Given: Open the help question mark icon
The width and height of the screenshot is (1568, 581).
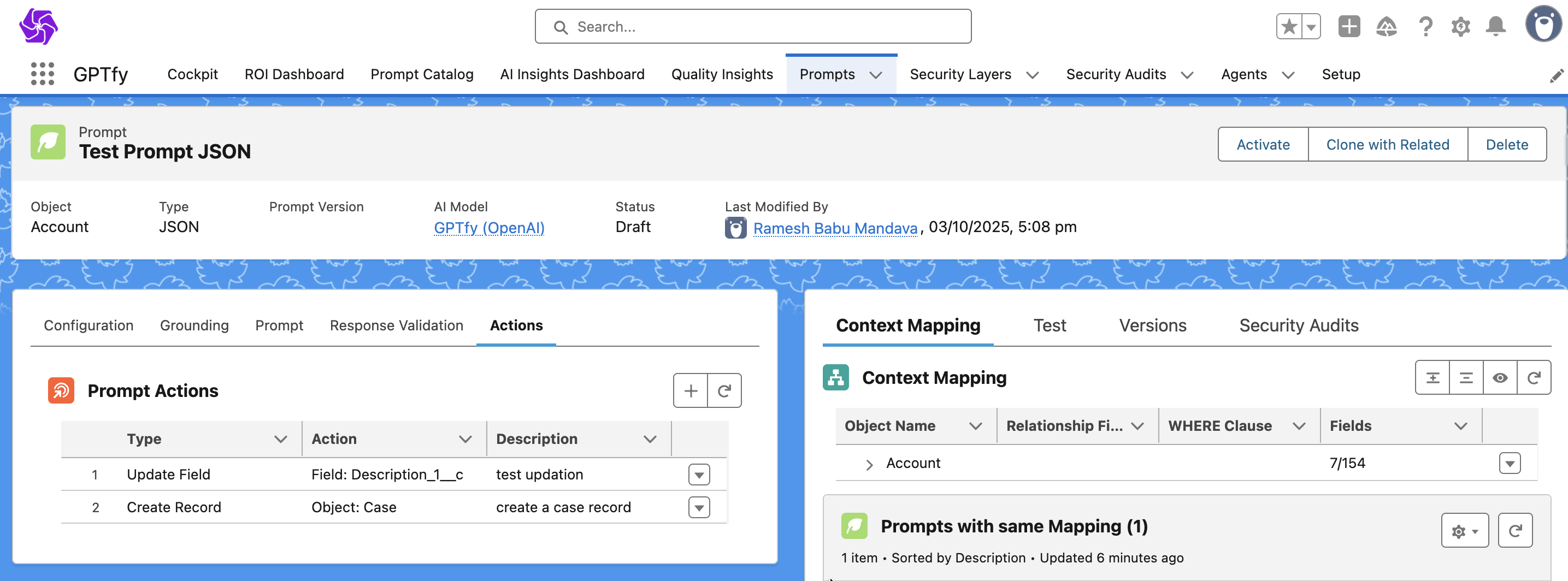Looking at the screenshot, I should 1425,27.
